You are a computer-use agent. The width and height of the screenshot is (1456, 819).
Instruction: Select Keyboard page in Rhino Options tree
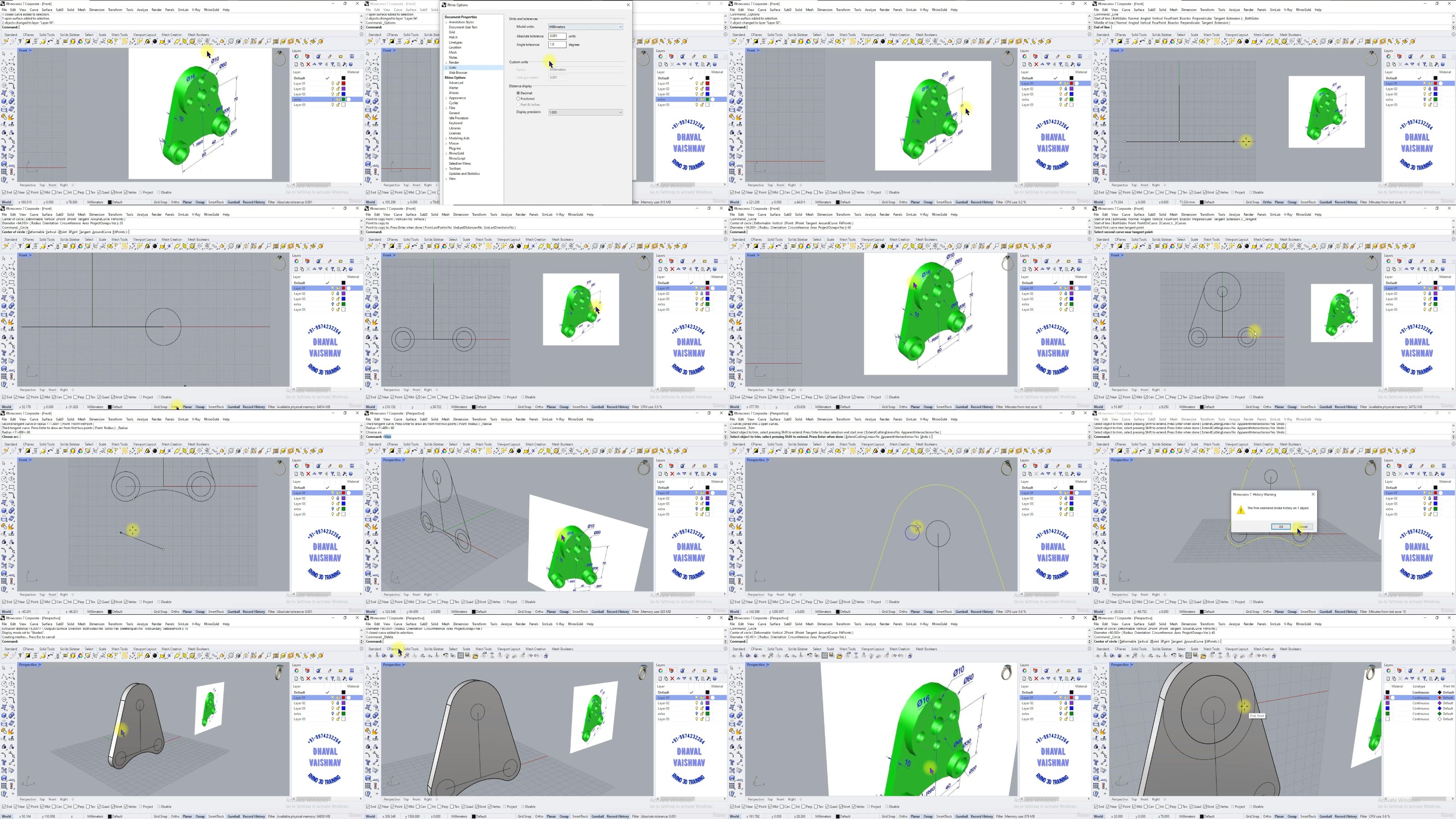[455, 123]
